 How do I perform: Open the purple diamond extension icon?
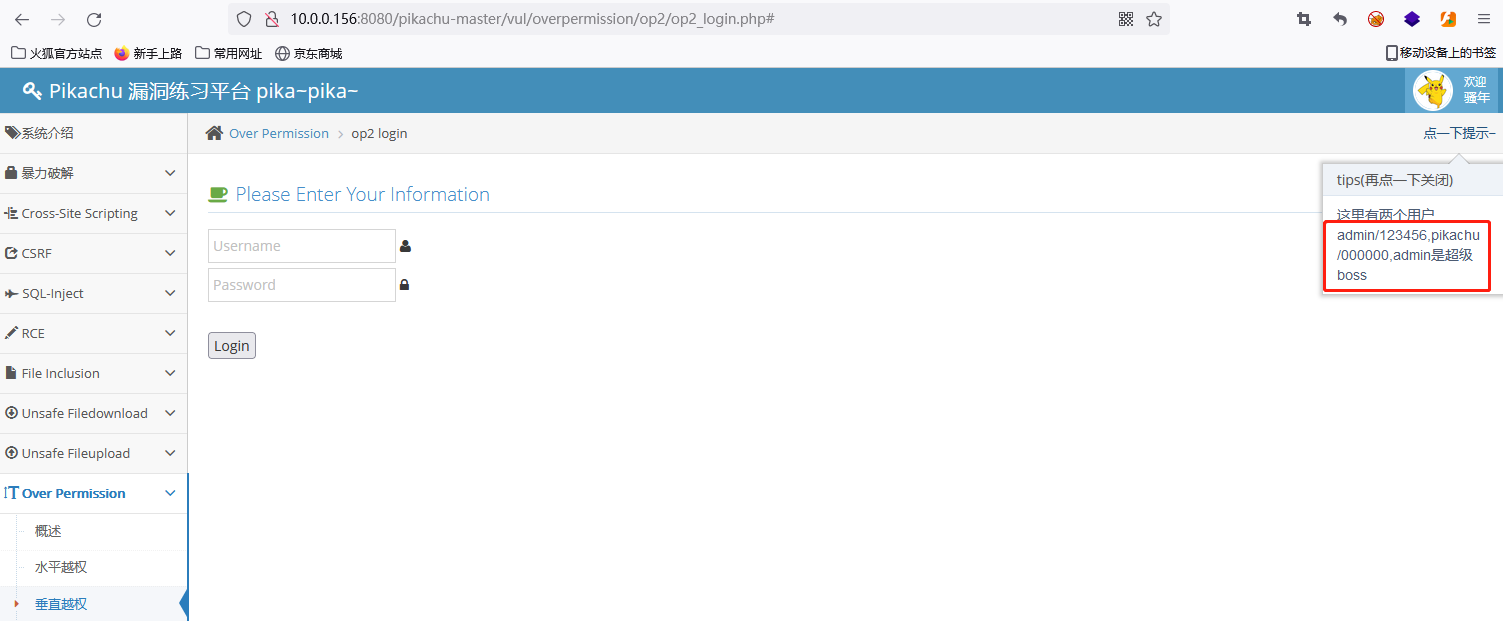pos(1412,19)
